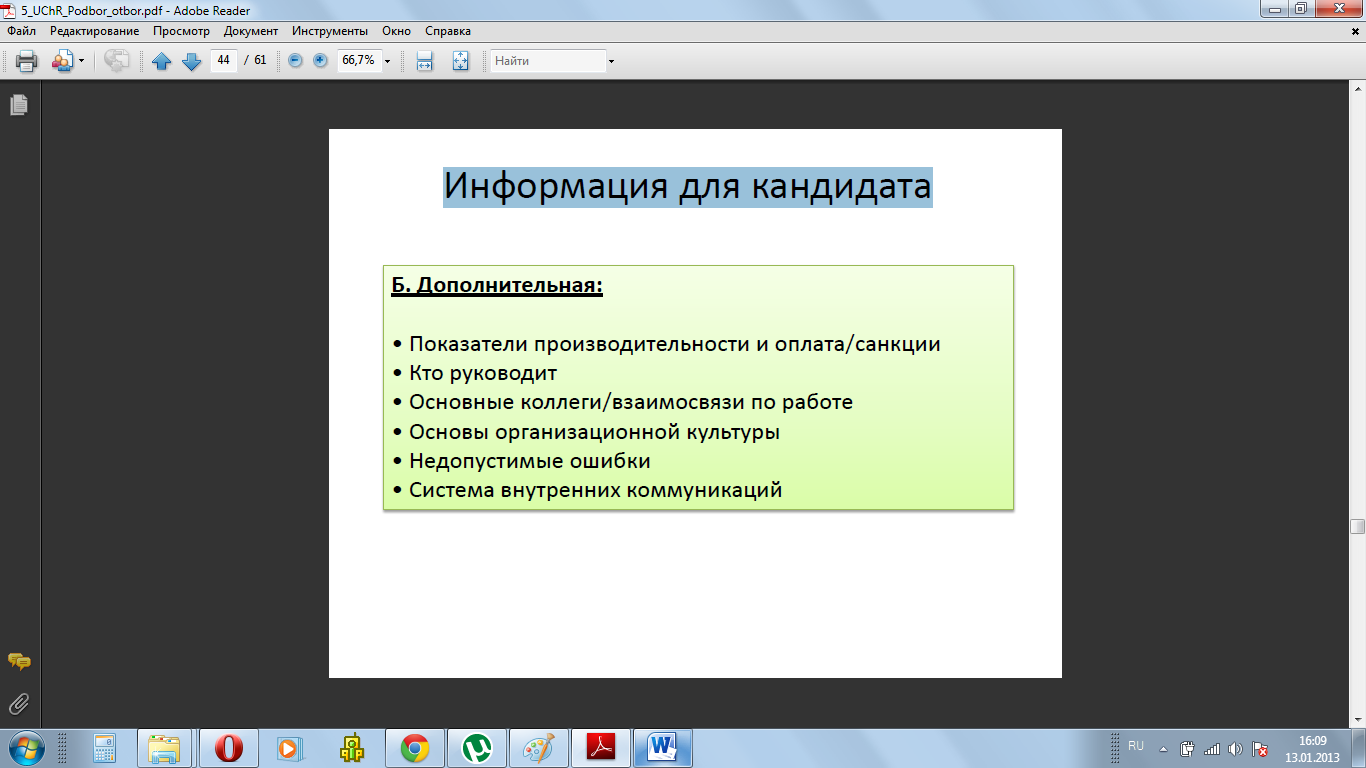Click the zoom value field showing 66,7%
This screenshot has height=768, width=1366.
358,60
